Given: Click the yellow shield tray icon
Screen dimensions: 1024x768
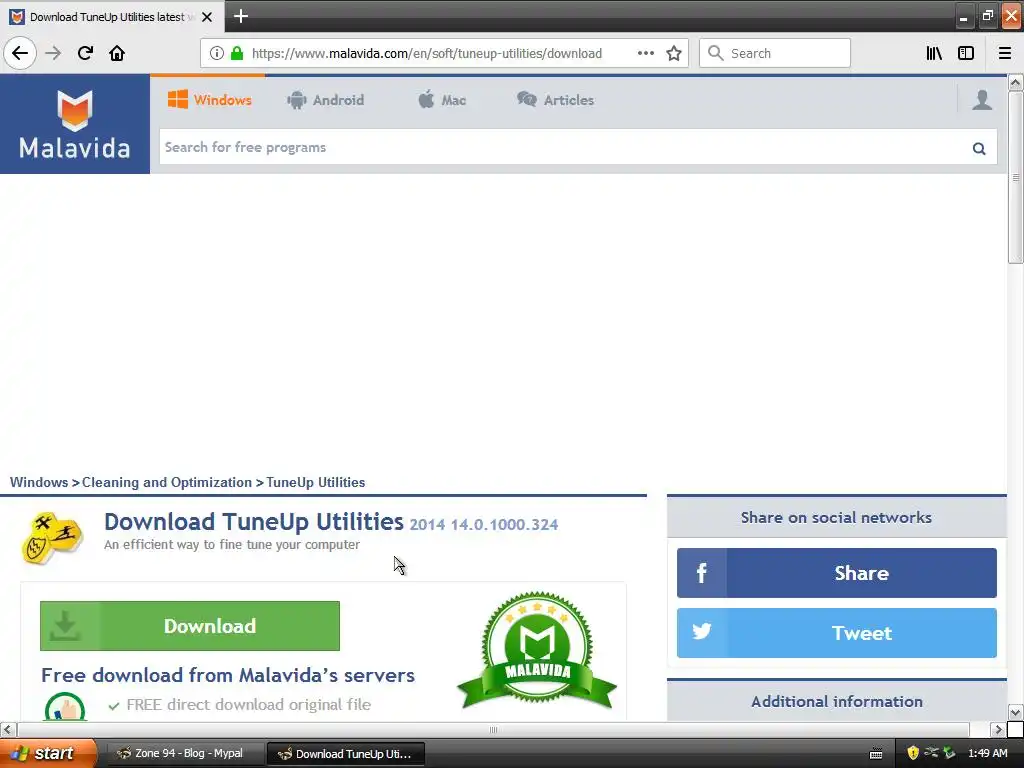Looking at the screenshot, I should pos(913,753).
